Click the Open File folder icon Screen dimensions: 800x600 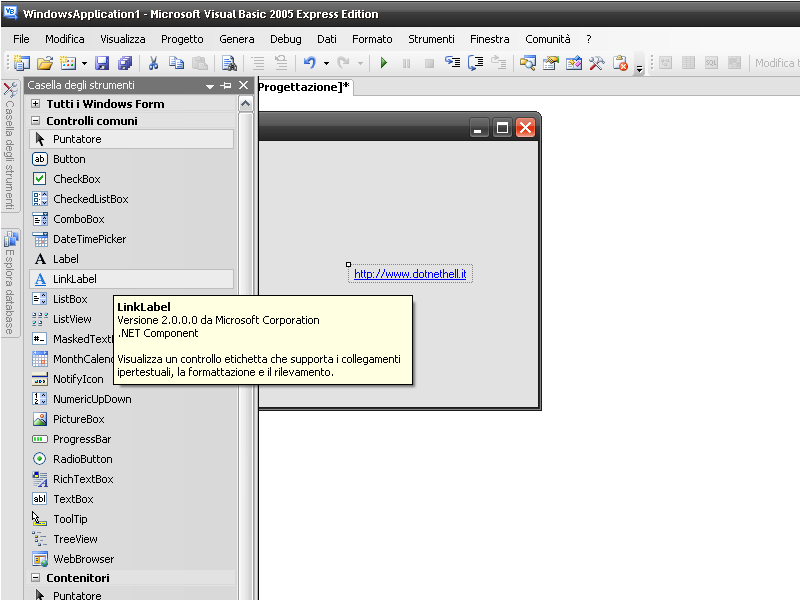[45, 63]
